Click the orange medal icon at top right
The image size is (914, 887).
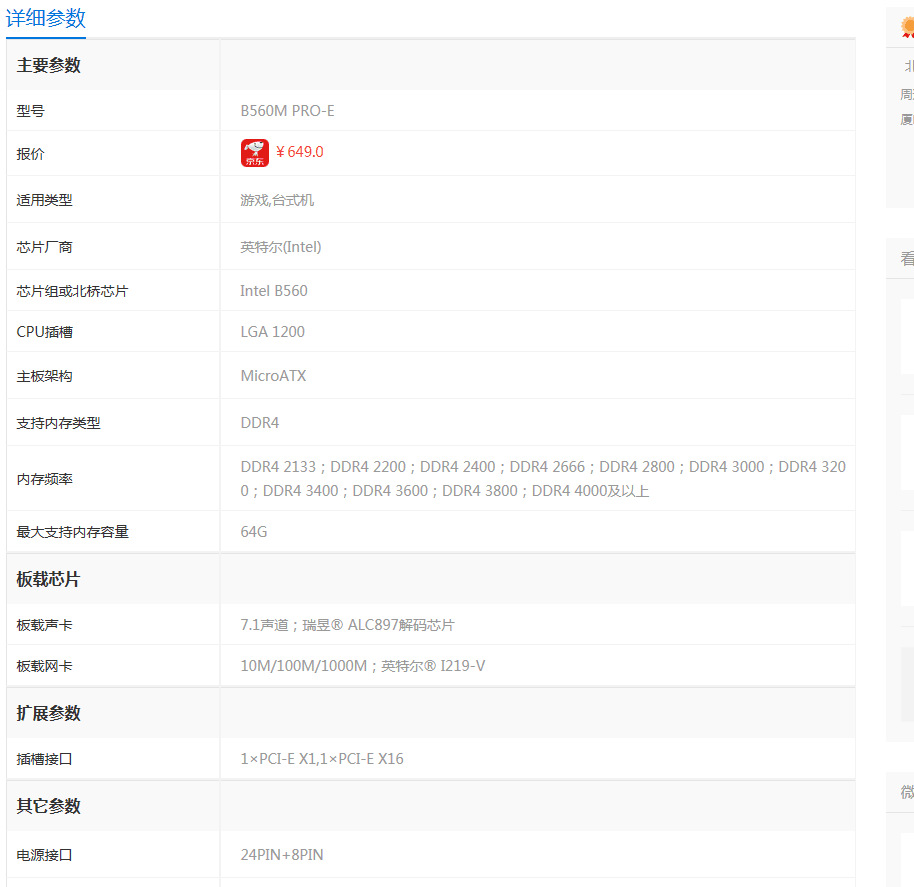[907, 26]
